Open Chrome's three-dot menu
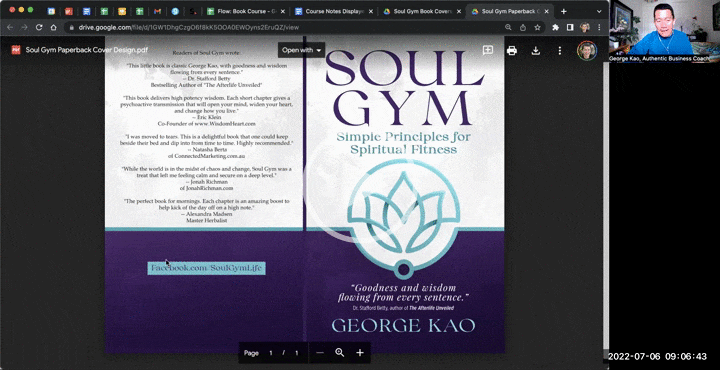Image resolution: width=720 pixels, height=370 pixels. [599, 28]
